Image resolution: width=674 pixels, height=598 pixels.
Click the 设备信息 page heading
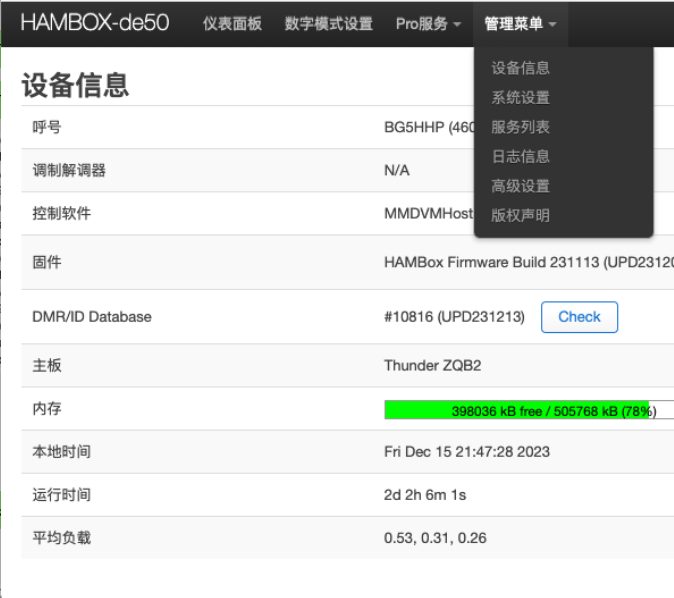(x=75, y=85)
